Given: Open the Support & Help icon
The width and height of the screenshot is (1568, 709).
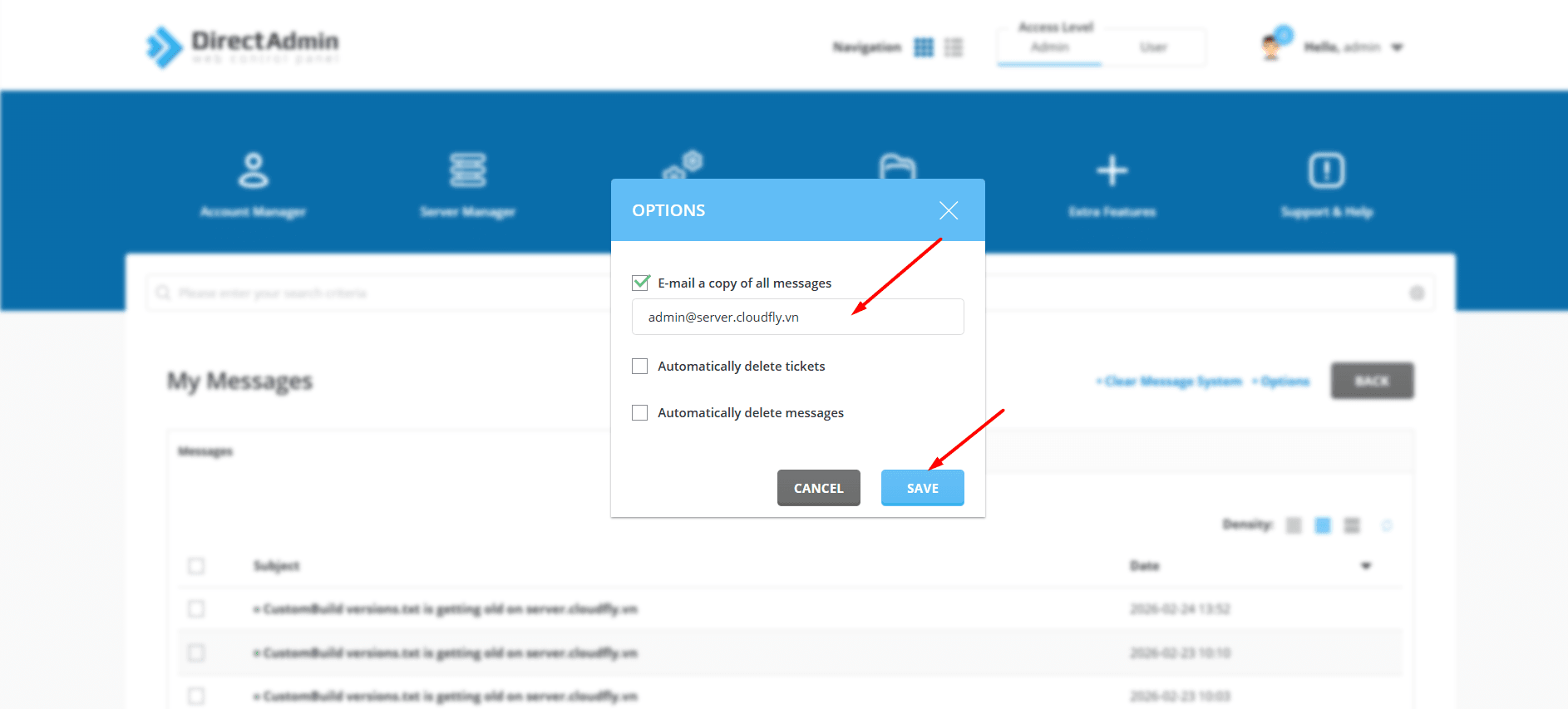Looking at the screenshot, I should (1326, 170).
